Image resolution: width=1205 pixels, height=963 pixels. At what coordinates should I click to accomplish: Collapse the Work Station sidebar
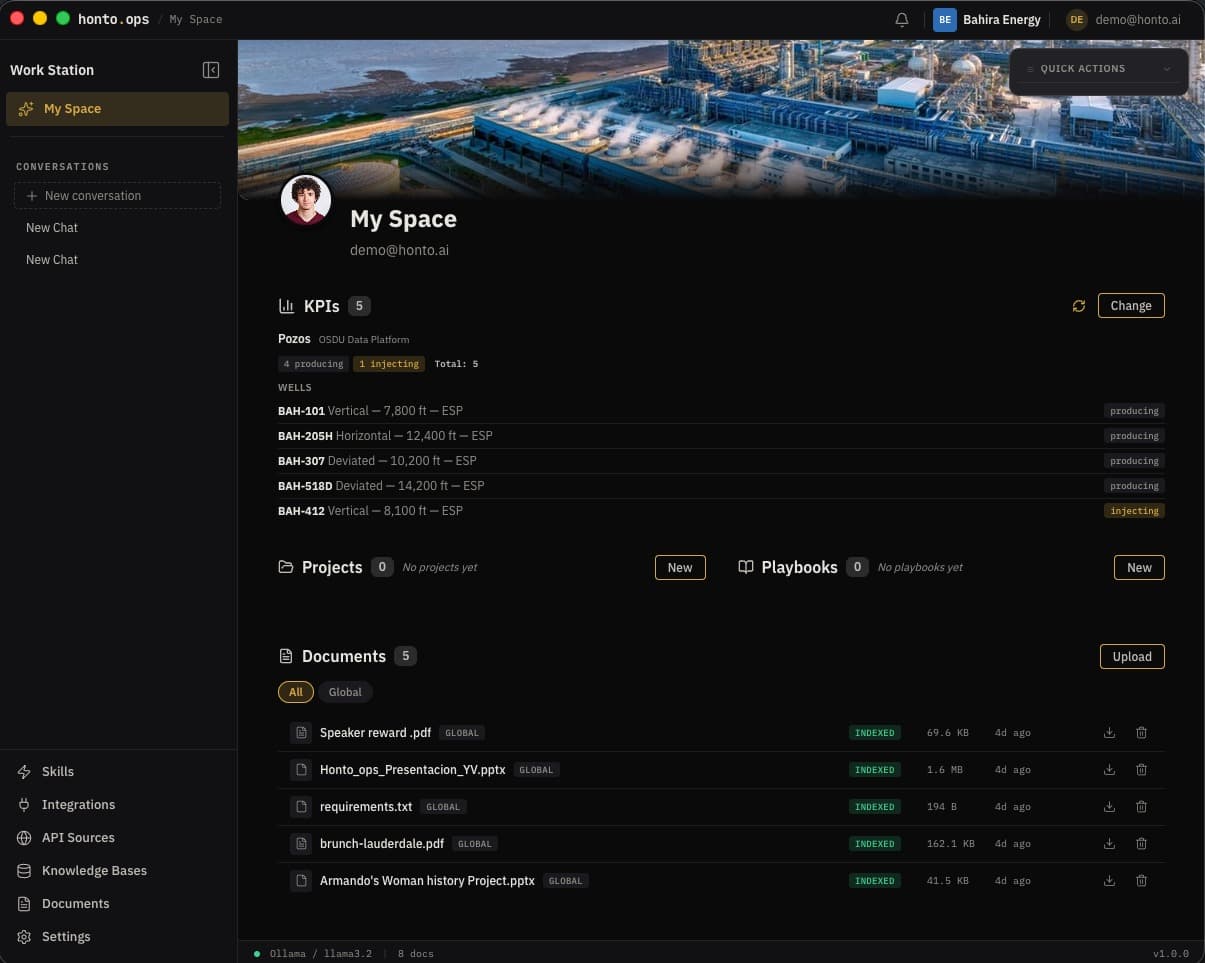click(211, 69)
